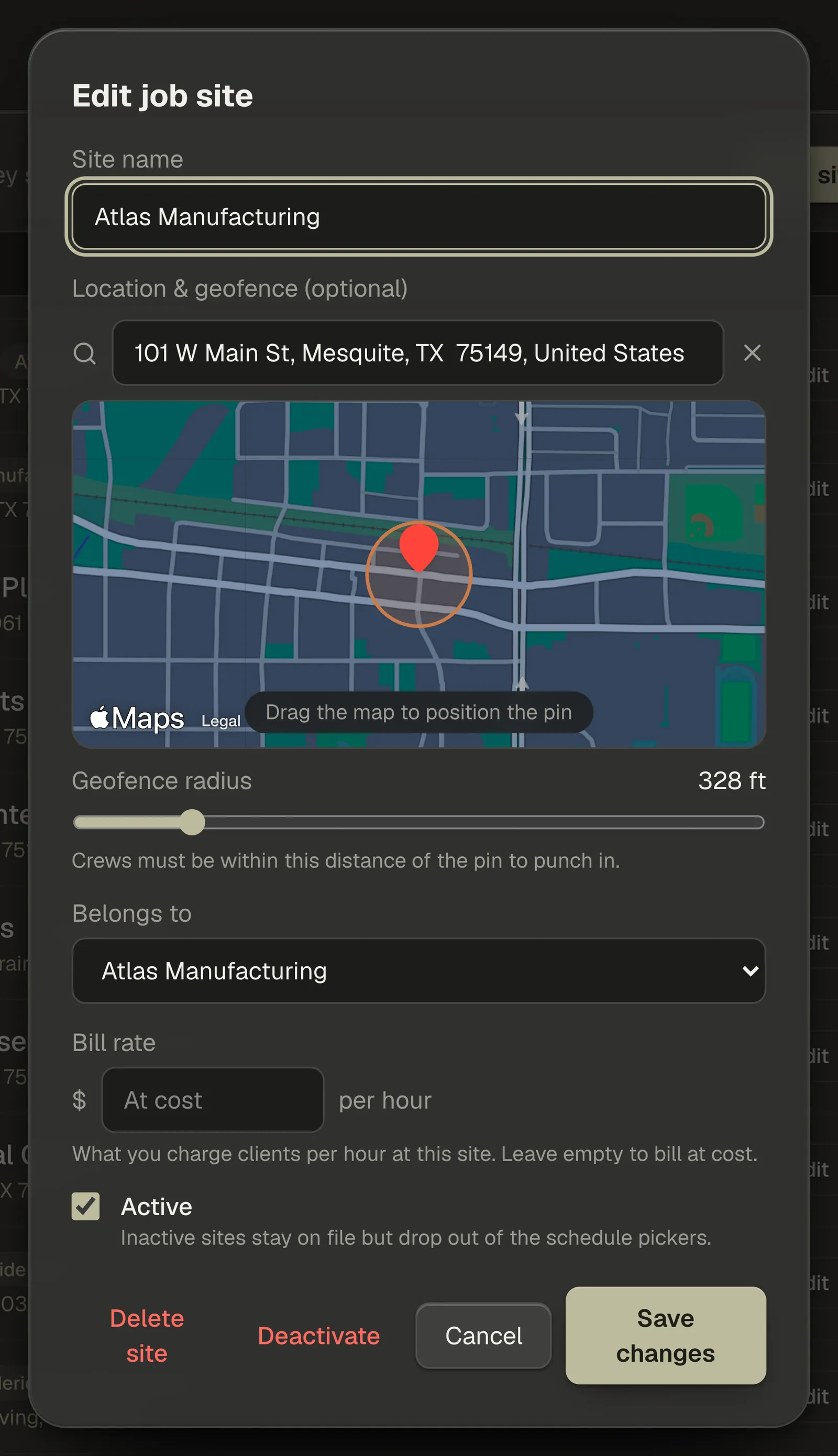Click the 'Drag the map to position the pin' hint
Screen dimensions: 838x1456
[x=419, y=712]
